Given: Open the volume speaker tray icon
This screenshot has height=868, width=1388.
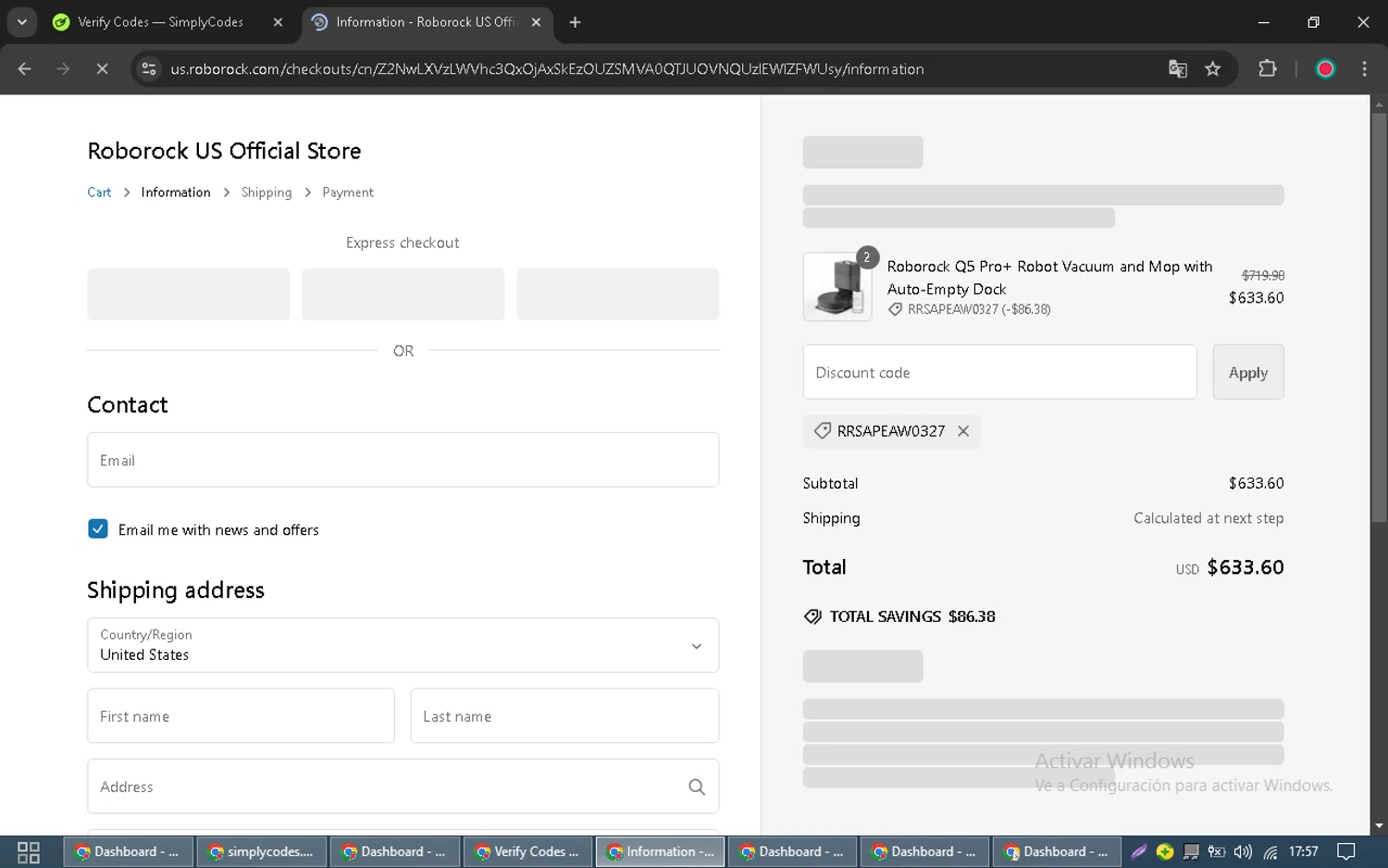Looking at the screenshot, I should coord(1243,852).
